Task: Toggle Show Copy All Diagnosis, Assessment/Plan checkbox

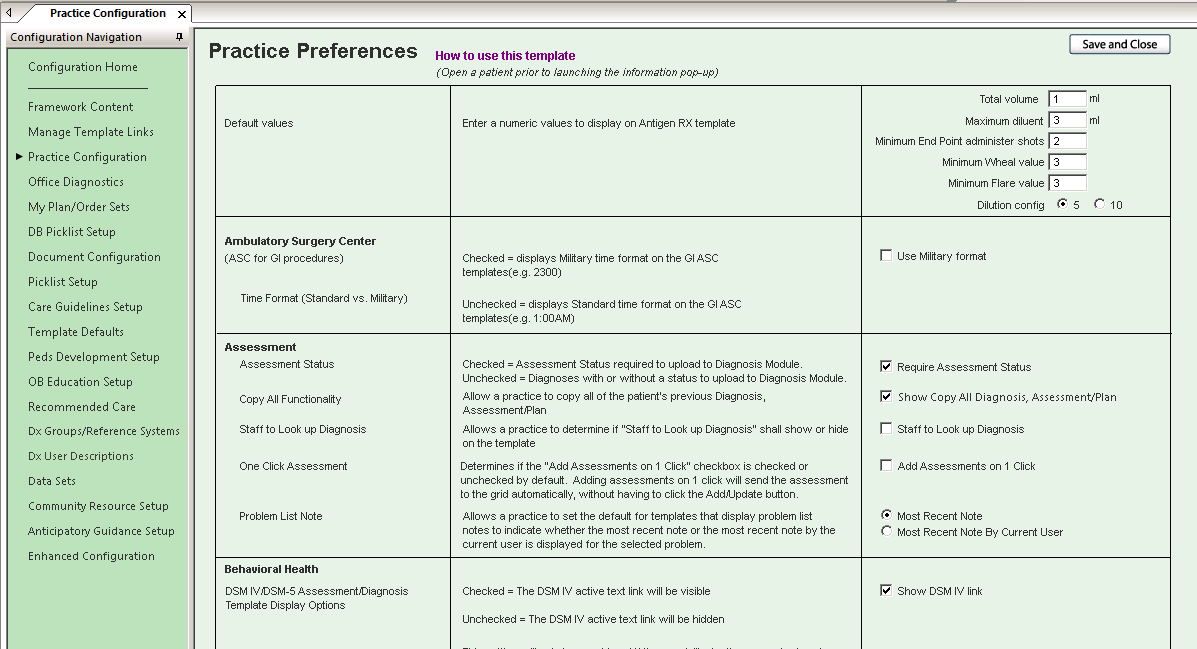Action: [886, 396]
